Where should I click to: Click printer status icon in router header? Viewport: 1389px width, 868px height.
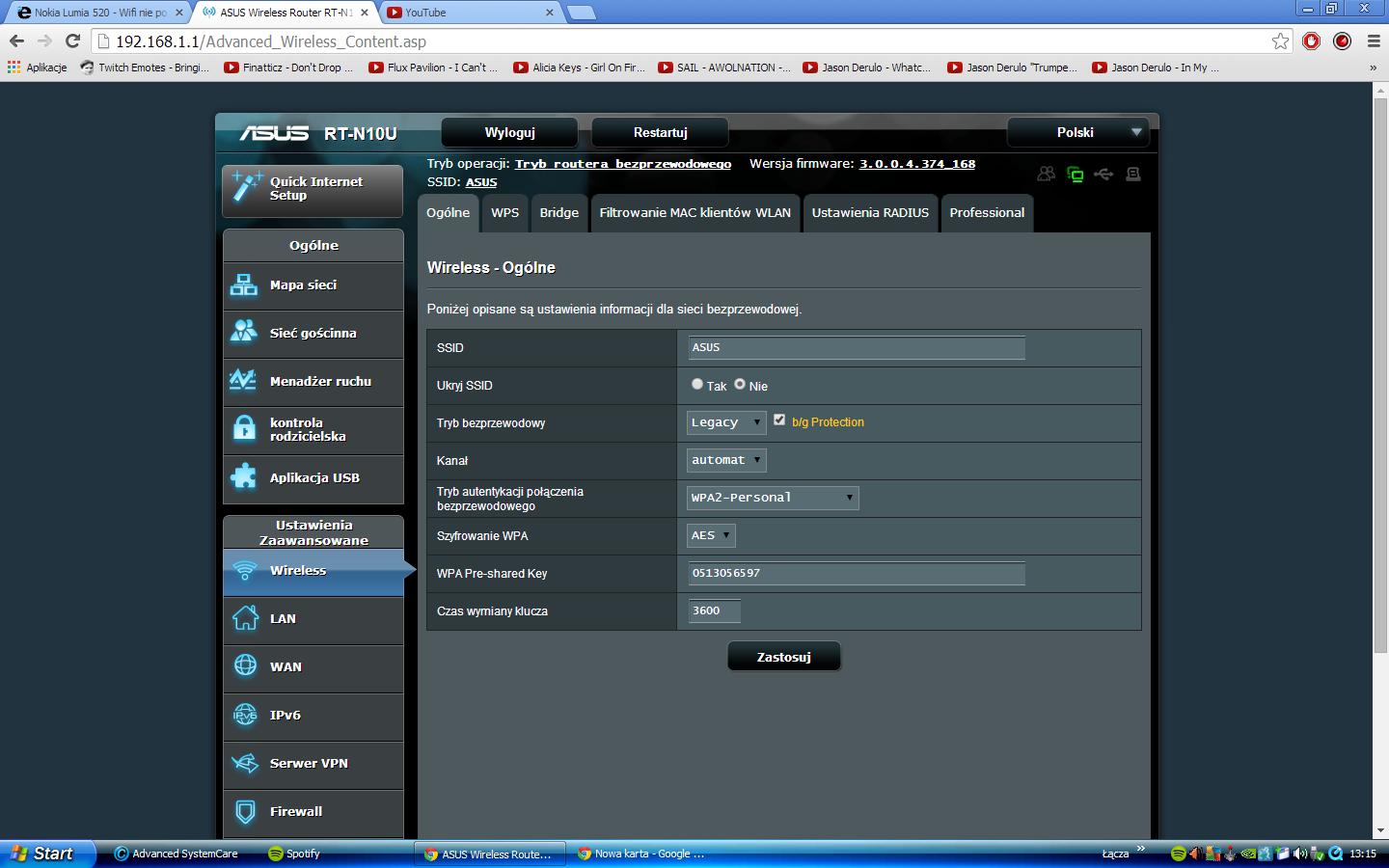point(1133,175)
